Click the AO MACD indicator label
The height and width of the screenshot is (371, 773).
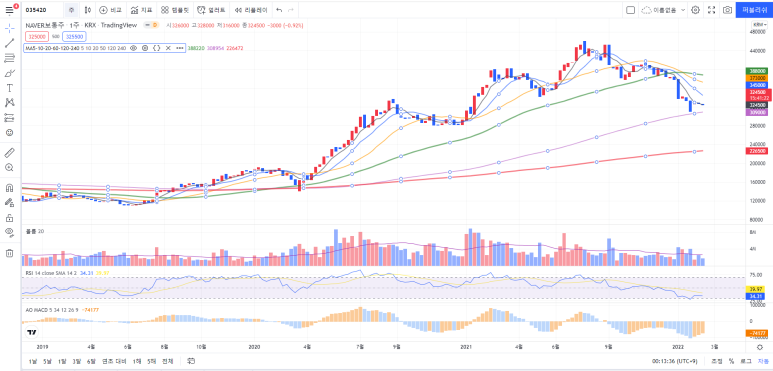click(52, 310)
